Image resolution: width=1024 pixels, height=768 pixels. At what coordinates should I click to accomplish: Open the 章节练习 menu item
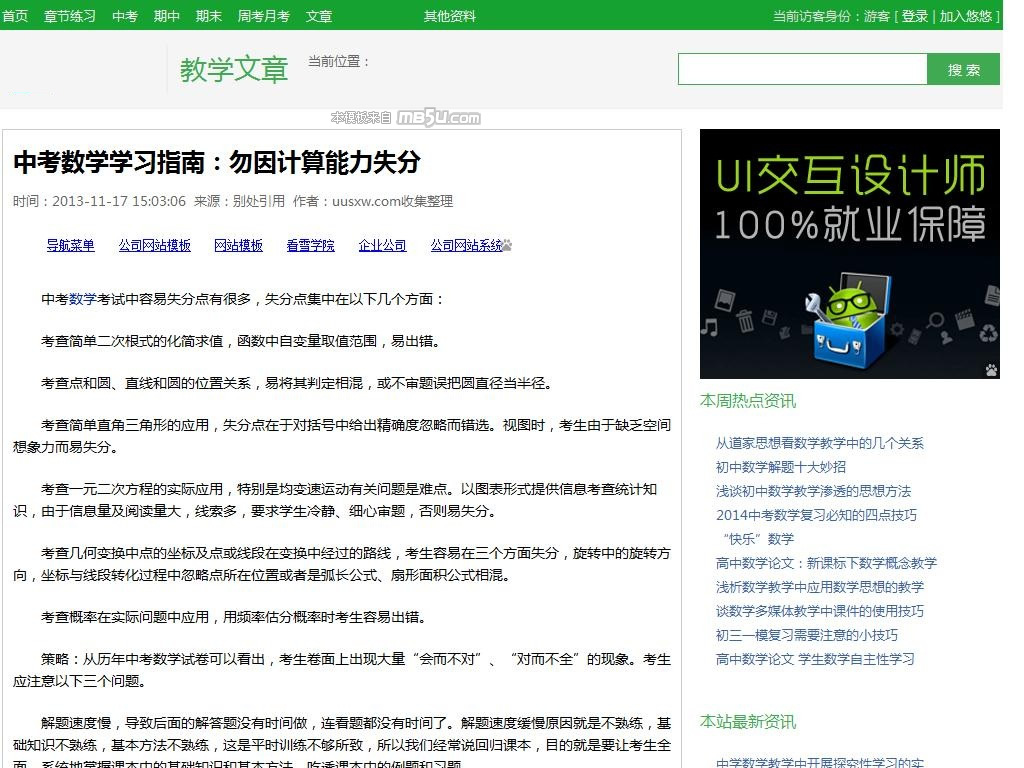click(x=70, y=16)
